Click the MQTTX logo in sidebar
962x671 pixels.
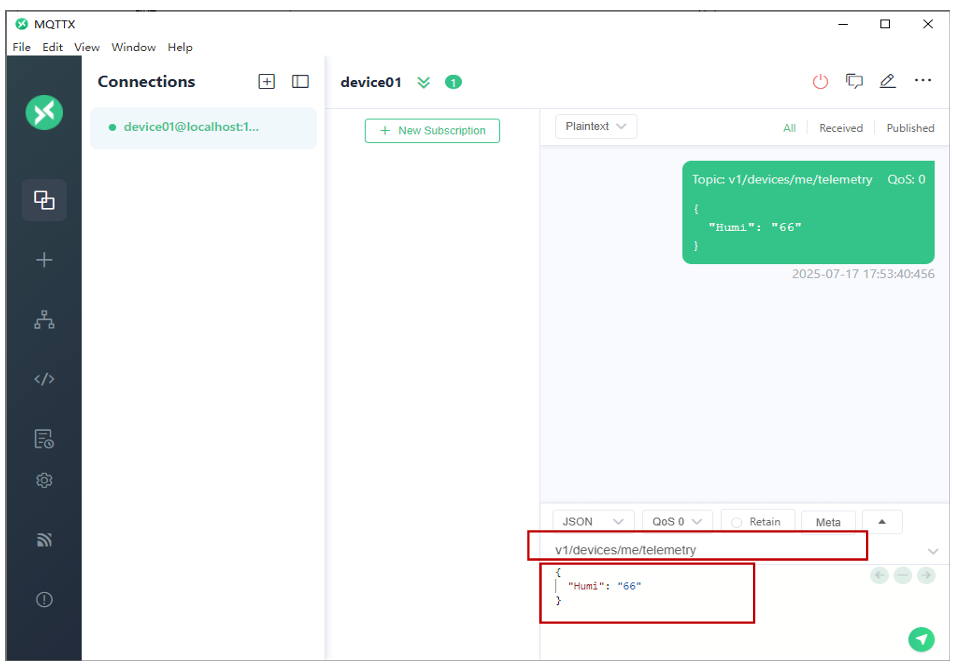44,113
